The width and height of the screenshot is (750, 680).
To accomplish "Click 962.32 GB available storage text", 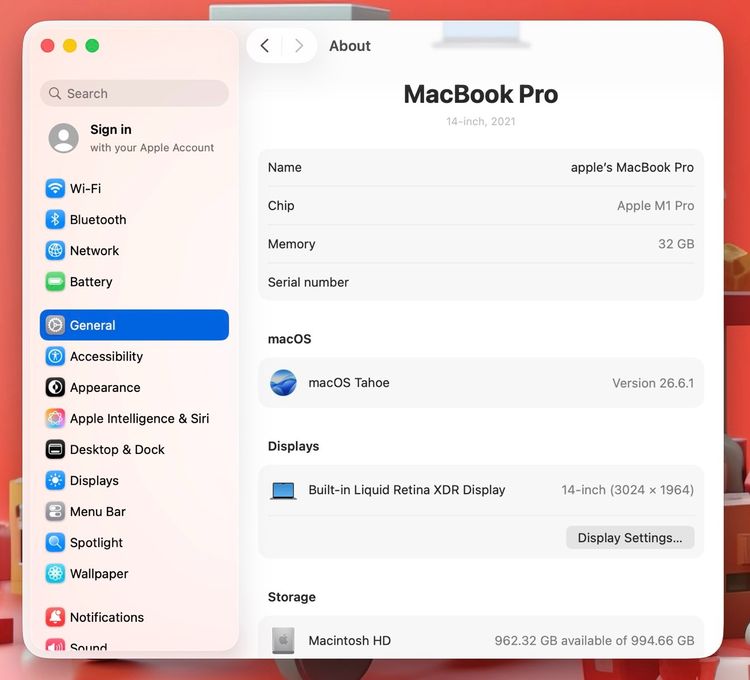I will click(594, 641).
